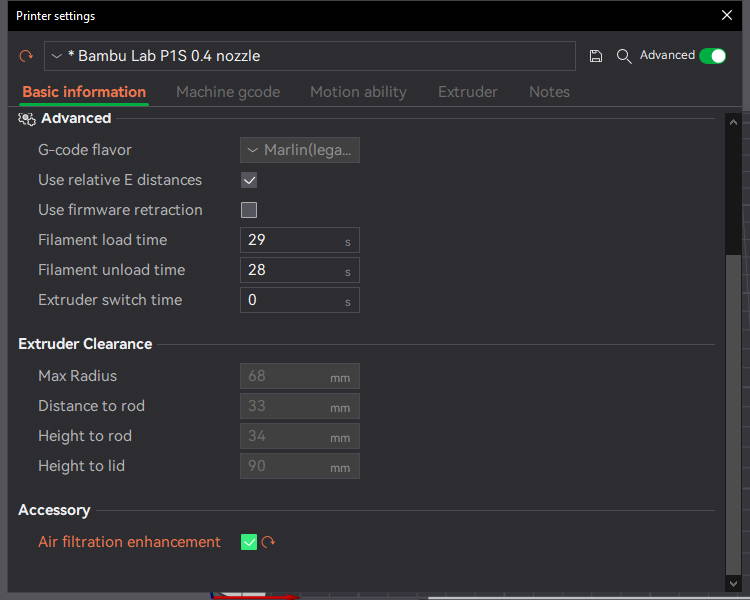Toggle the Advanced mode switch
Screen dimensions: 750x600
[712, 56]
